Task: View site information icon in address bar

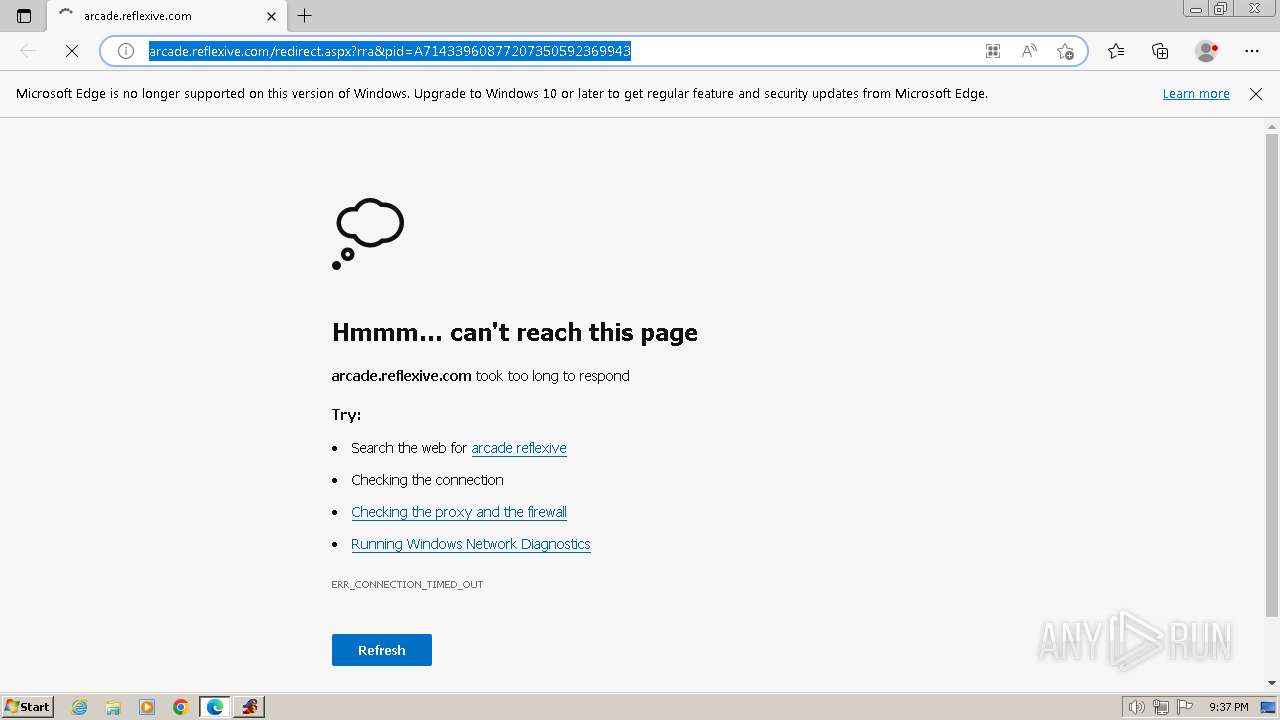Action: point(126,51)
